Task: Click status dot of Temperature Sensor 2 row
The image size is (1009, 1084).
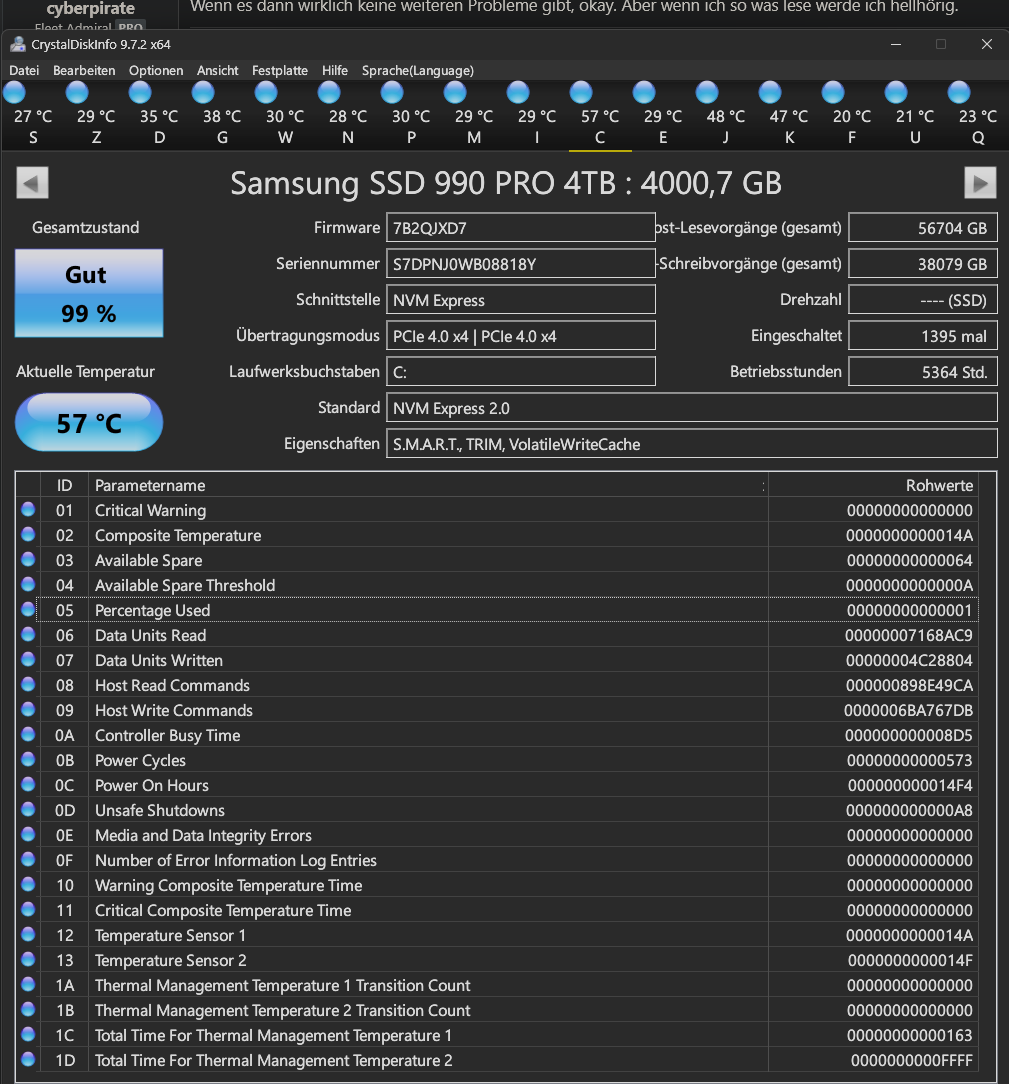Action: tap(28, 959)
